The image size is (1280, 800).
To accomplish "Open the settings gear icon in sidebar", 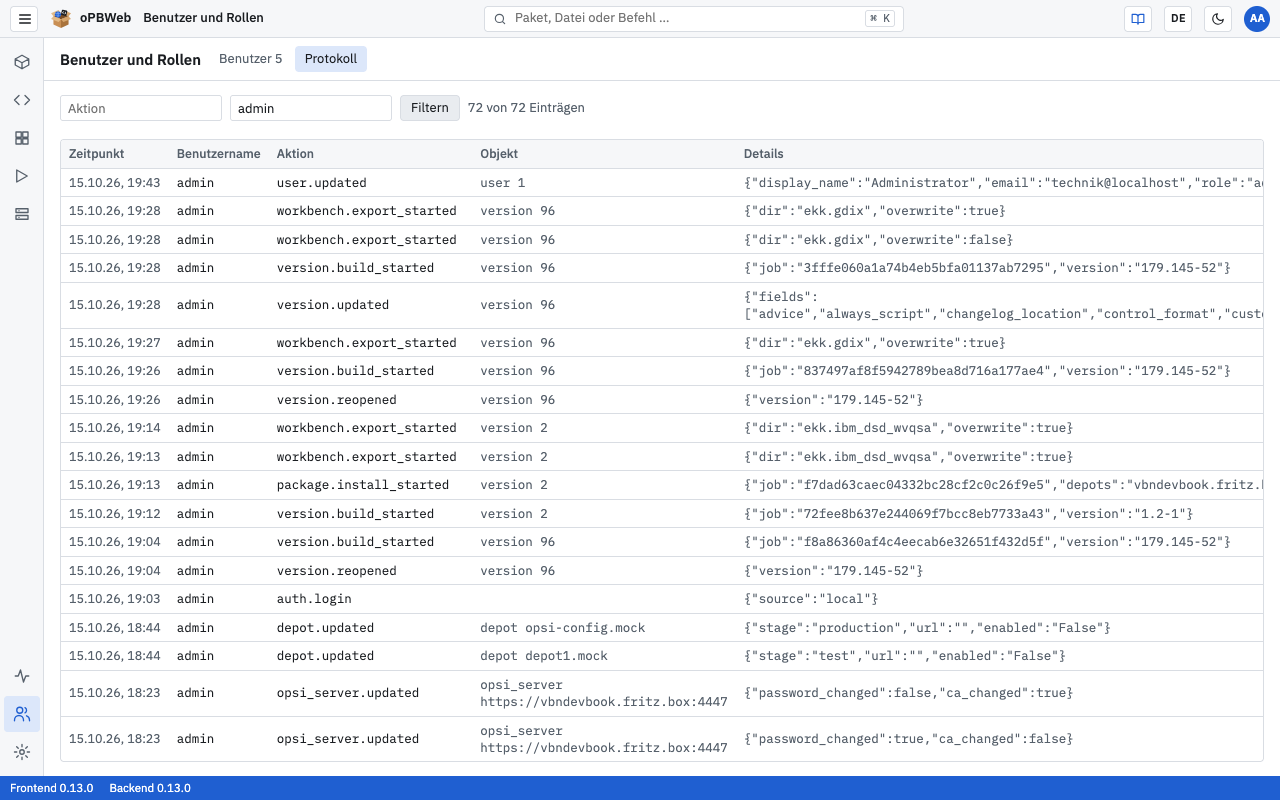I will tap(22, 752).
